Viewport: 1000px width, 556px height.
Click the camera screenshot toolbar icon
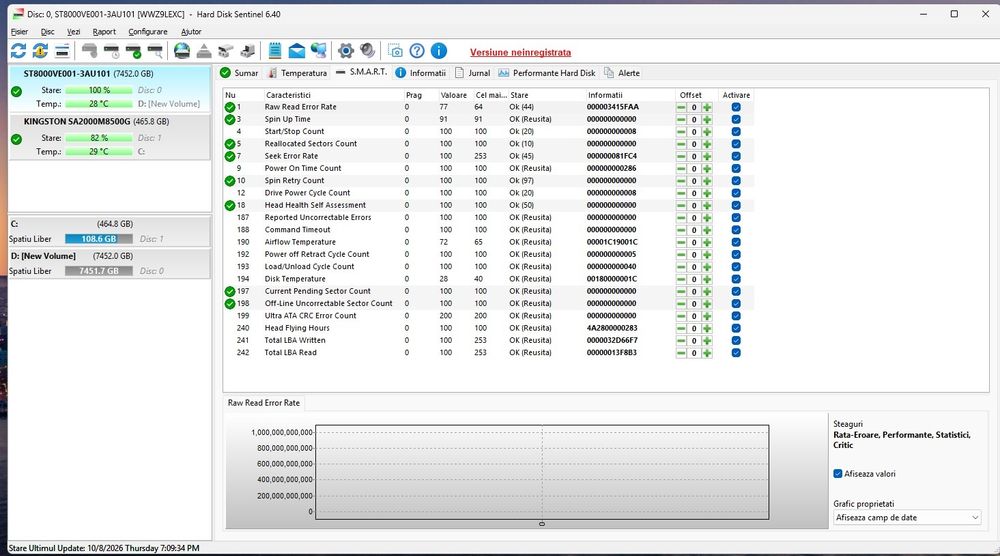point(395,51)
